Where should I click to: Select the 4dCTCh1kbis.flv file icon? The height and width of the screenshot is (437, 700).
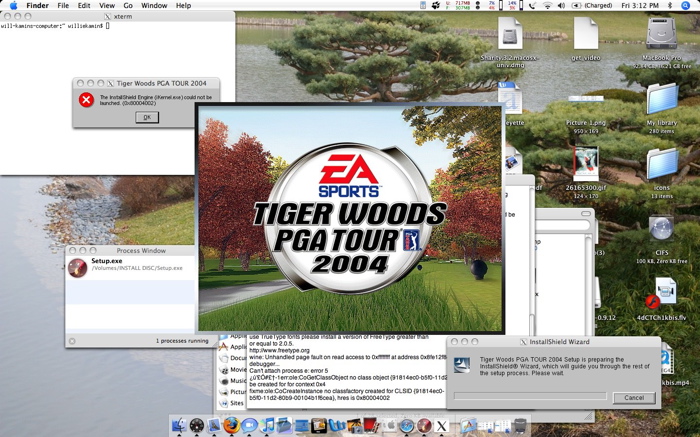(x=662, y=294)
